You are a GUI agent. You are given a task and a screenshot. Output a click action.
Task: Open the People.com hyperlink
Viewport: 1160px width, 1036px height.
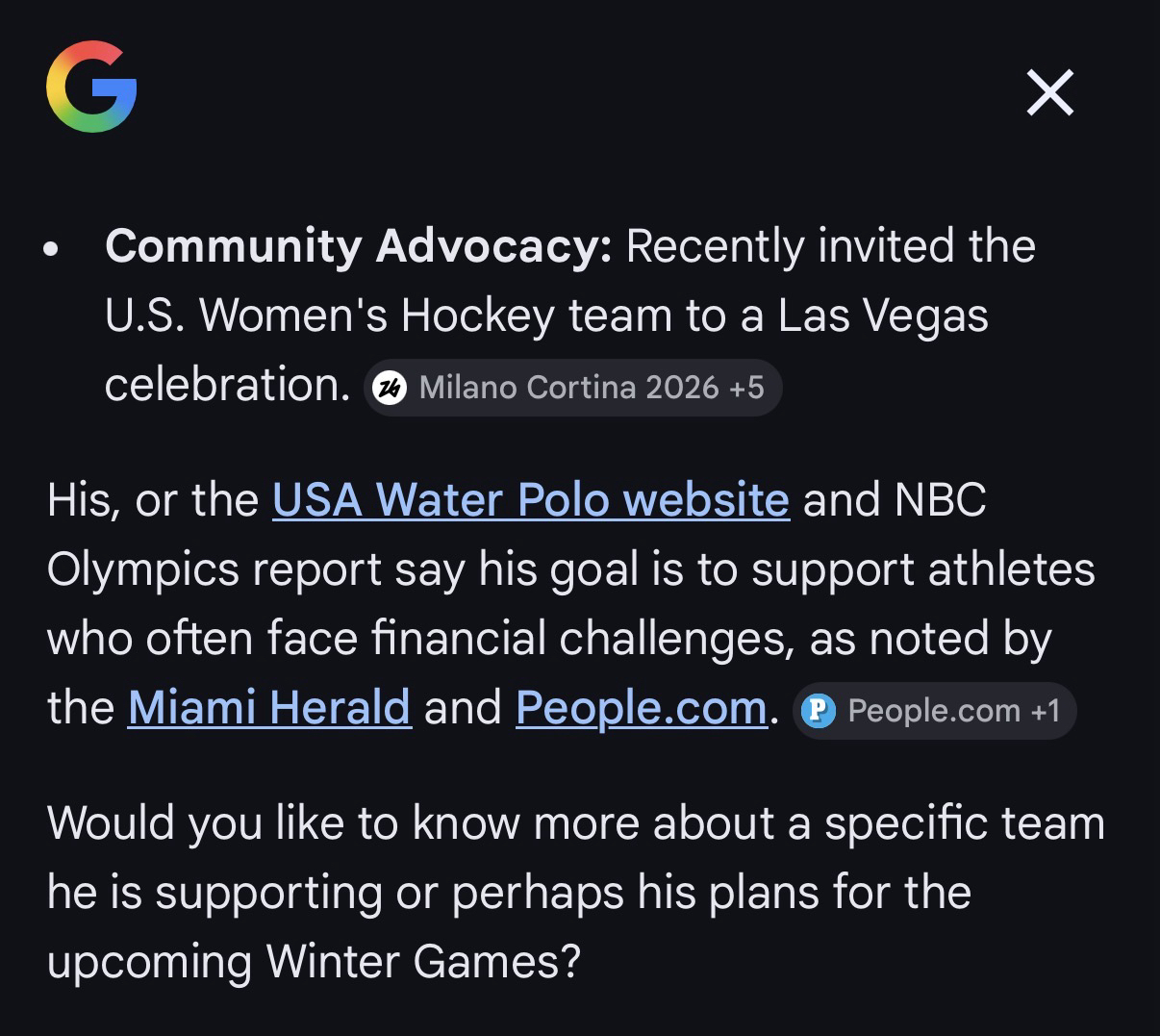click(641, 708)
